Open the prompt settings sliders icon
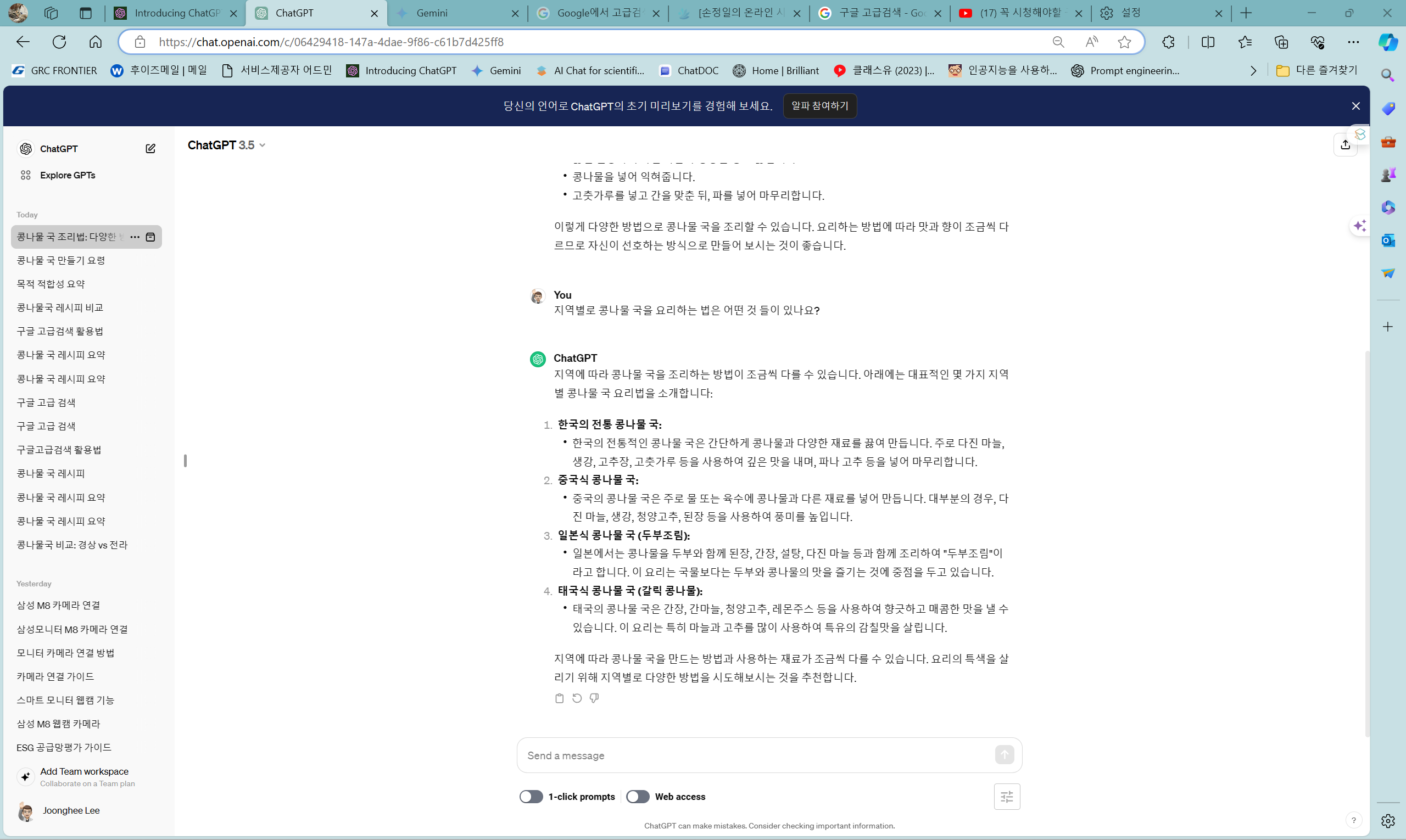1406x840 pixels. tap(1006, 797)
